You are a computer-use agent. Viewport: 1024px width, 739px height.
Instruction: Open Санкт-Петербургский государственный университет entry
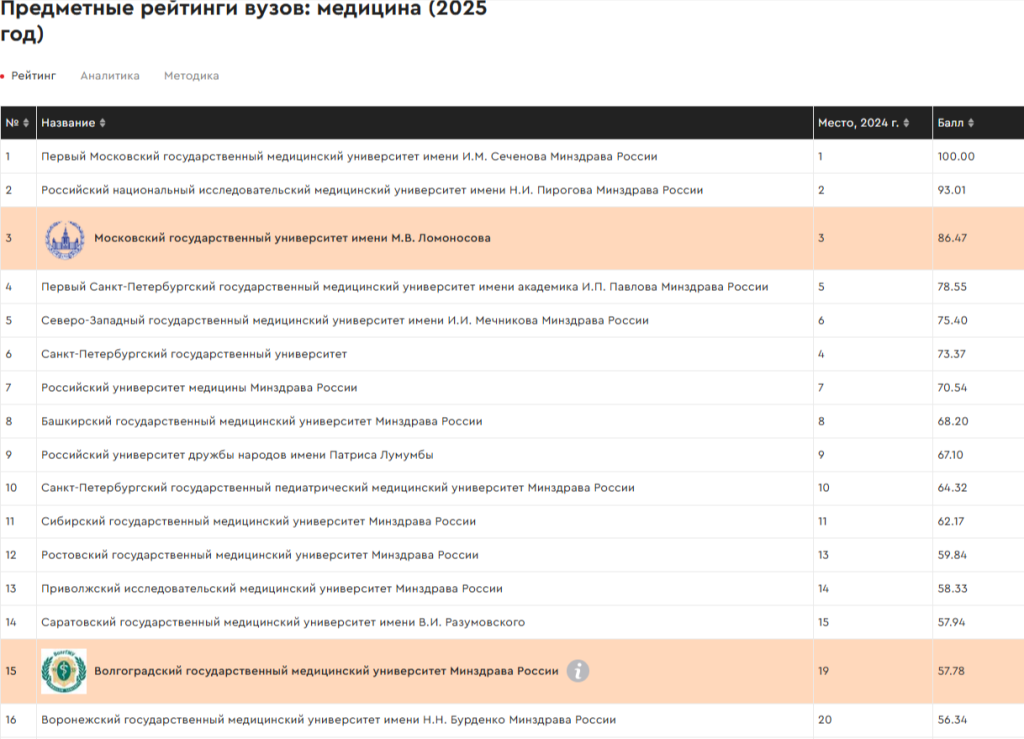pyautogui.click(x=194, y=354)
